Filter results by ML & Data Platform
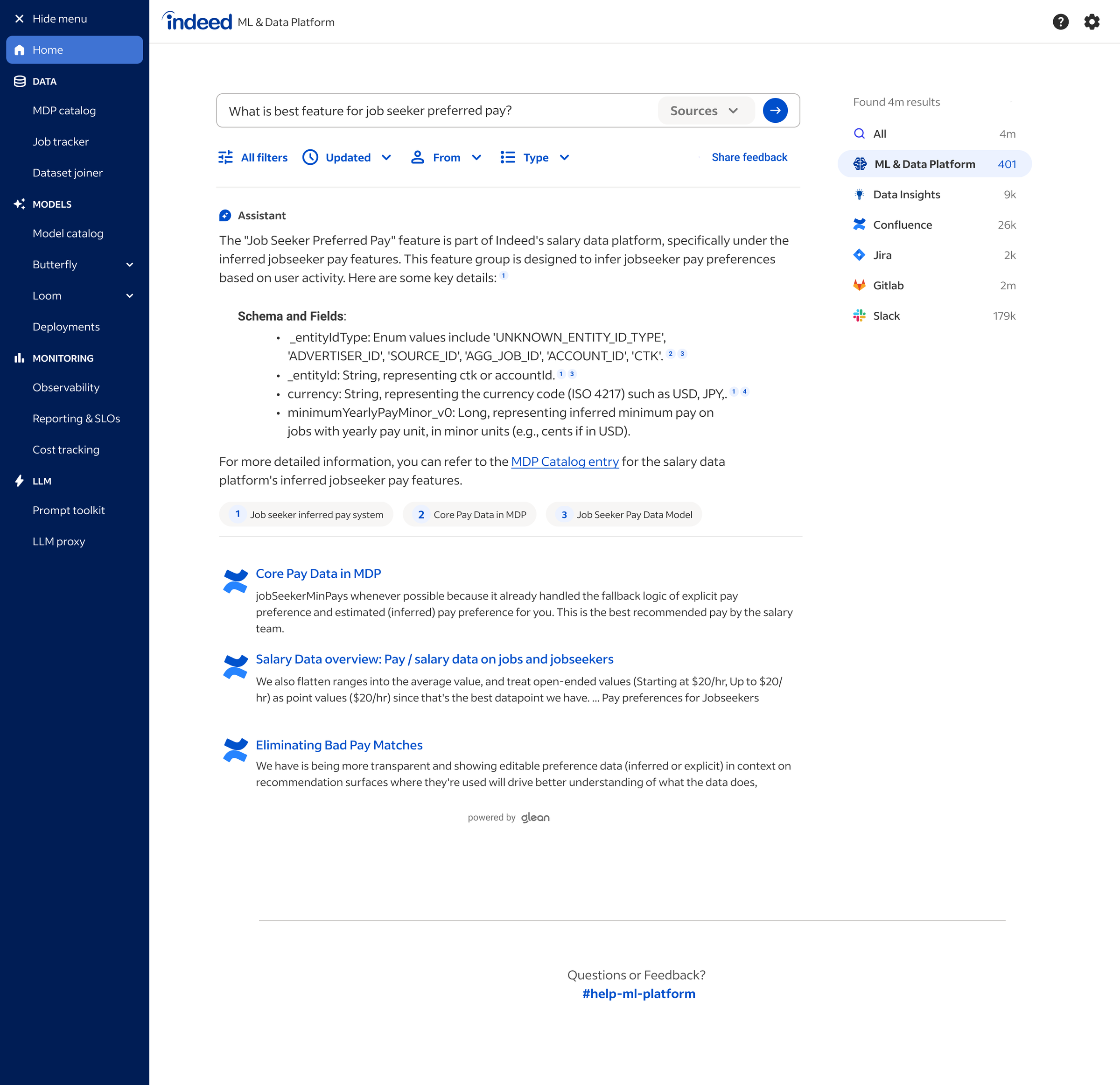The width and height of the screenshot is (1120, 1085). pos(934,164)
